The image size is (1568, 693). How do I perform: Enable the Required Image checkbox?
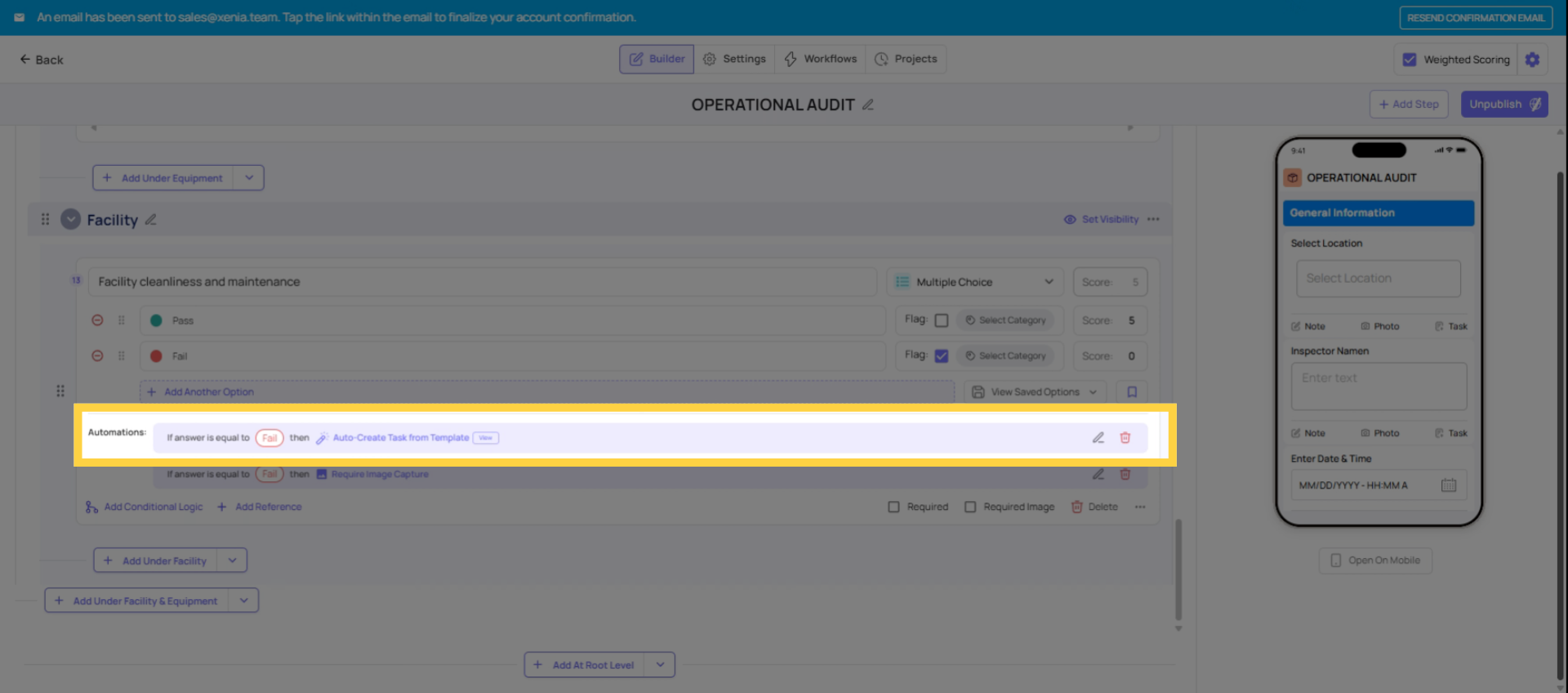tap(970, 507)
